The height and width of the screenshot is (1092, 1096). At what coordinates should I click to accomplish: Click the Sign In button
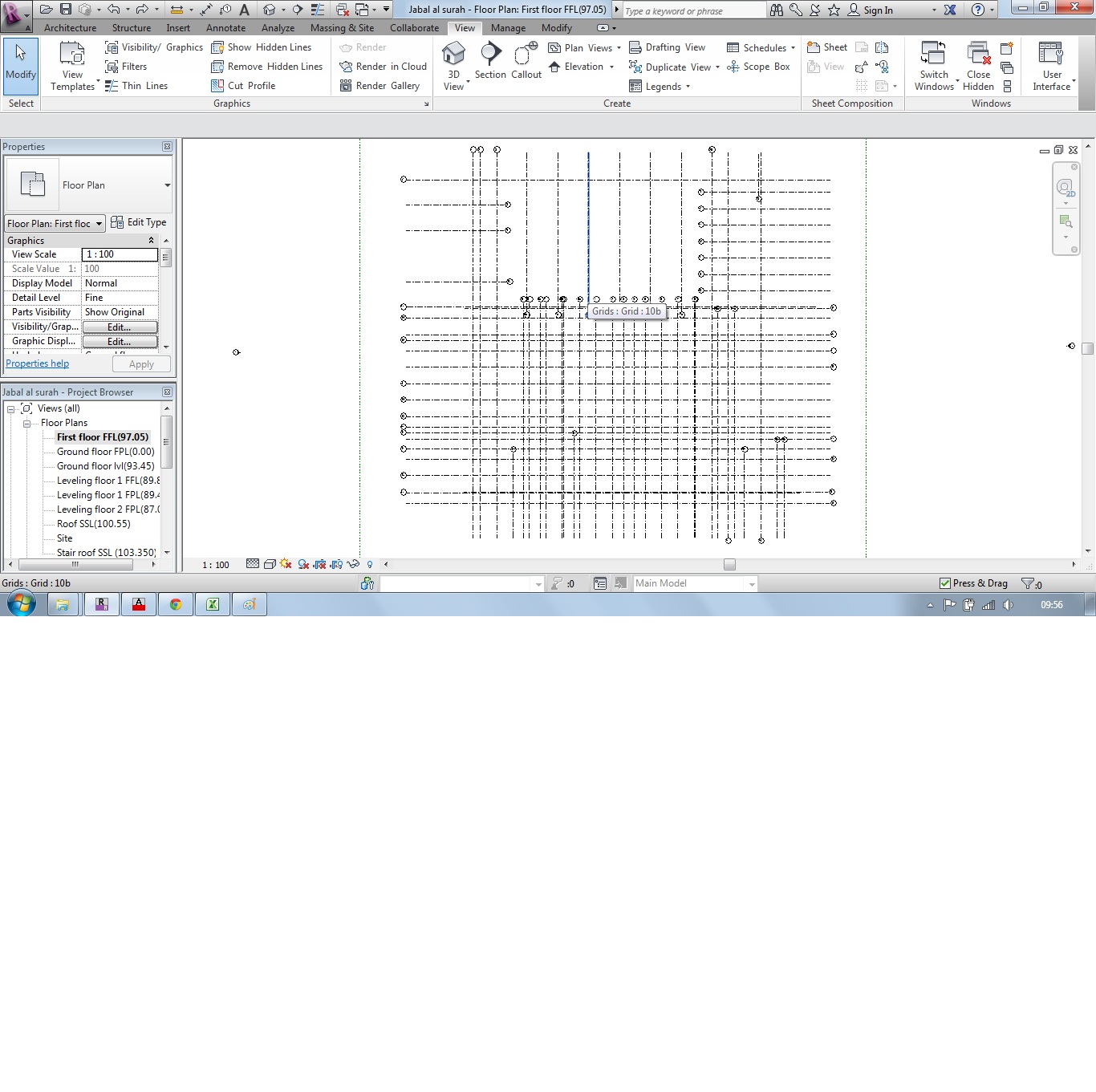tap(871, 10)
